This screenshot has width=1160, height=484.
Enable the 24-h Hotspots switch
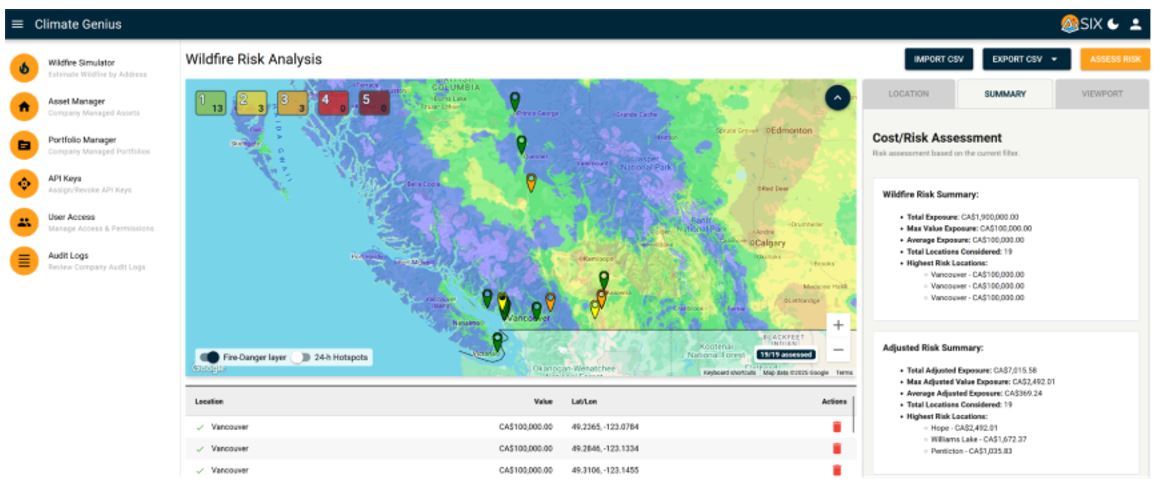pos(299,357)
